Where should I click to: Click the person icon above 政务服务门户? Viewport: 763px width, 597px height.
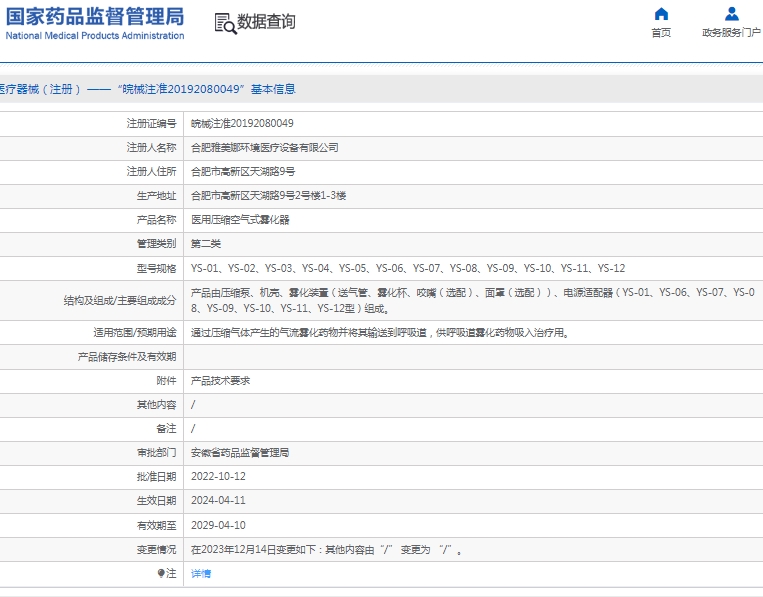click(731, 14)
